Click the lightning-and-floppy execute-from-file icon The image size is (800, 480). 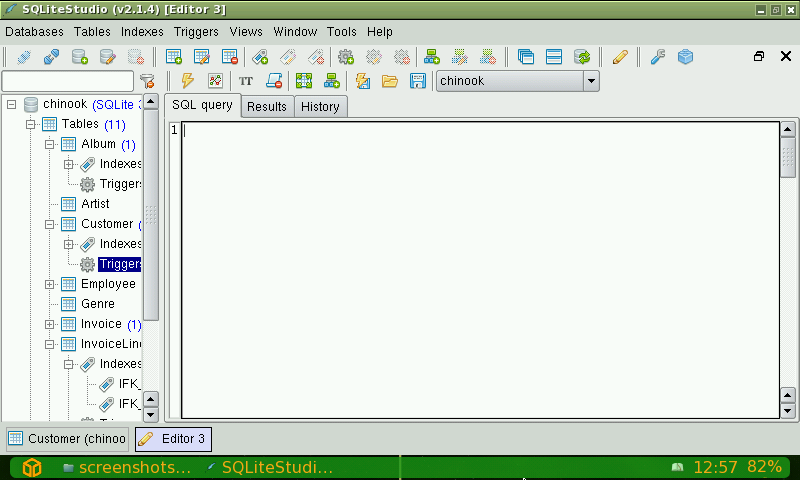[x=362, y=81]
